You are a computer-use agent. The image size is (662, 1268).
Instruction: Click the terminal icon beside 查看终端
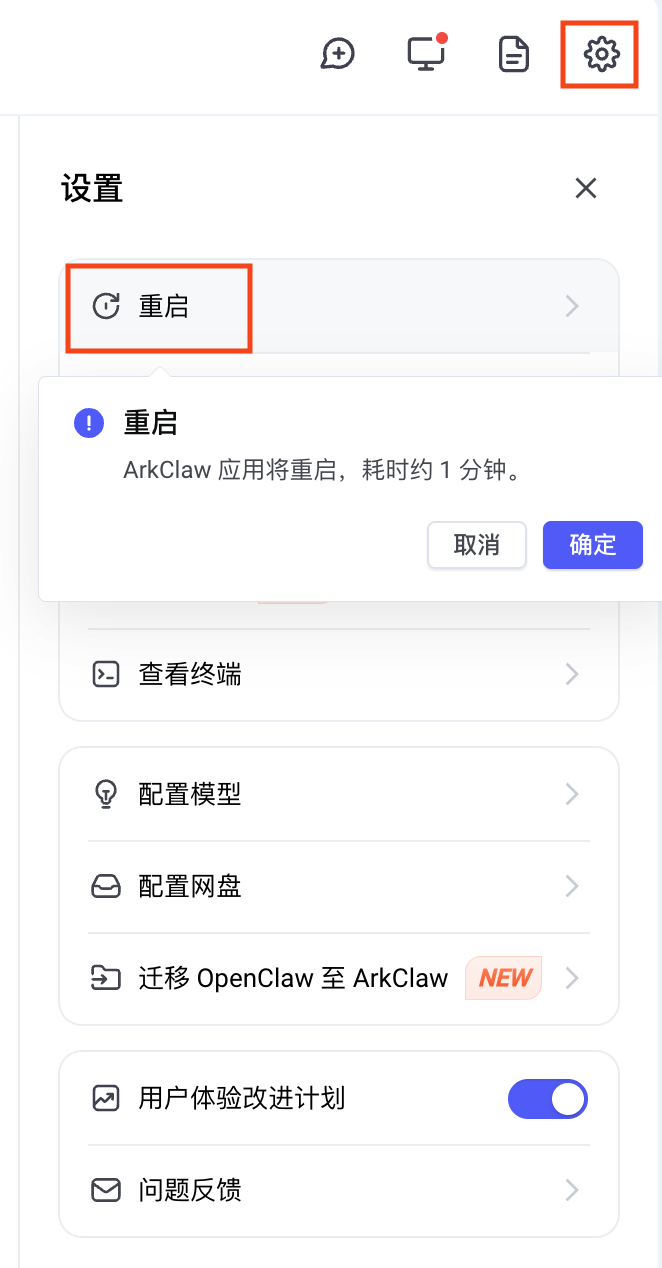click(106, 675)
